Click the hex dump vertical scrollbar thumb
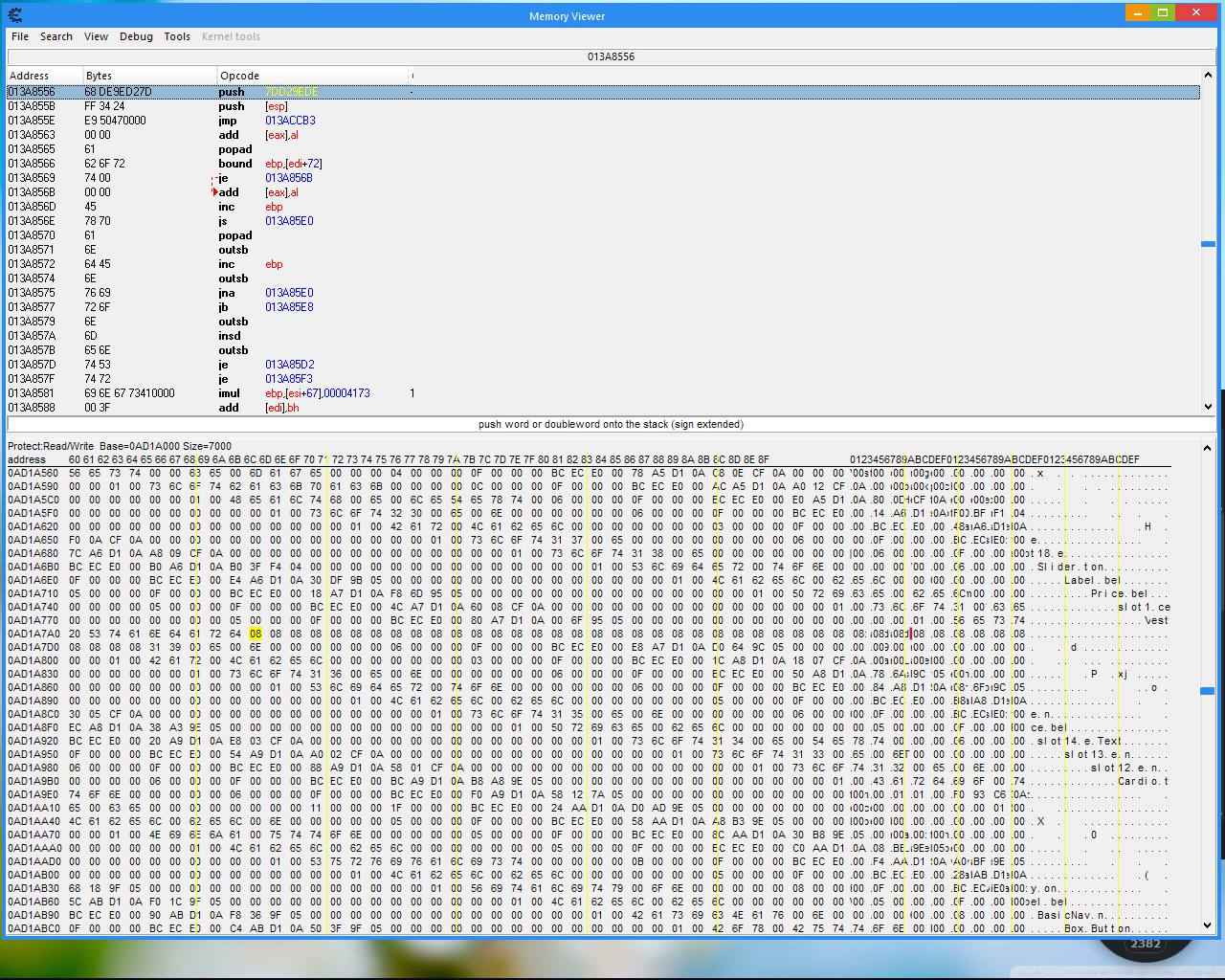Viewport: 1225px width, 980px height. click(x=1208, y=690)
